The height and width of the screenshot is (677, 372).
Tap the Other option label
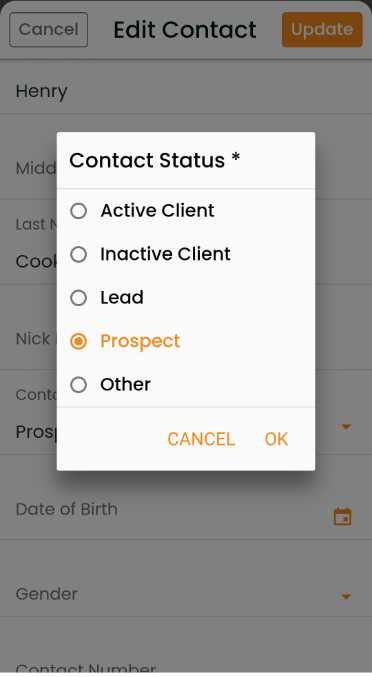click(x=126, y=384)
